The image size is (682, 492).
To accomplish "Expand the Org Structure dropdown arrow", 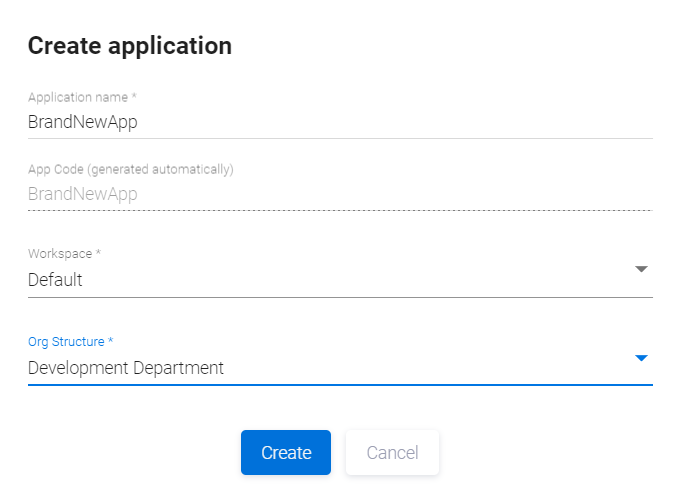I will click(641, 357).
